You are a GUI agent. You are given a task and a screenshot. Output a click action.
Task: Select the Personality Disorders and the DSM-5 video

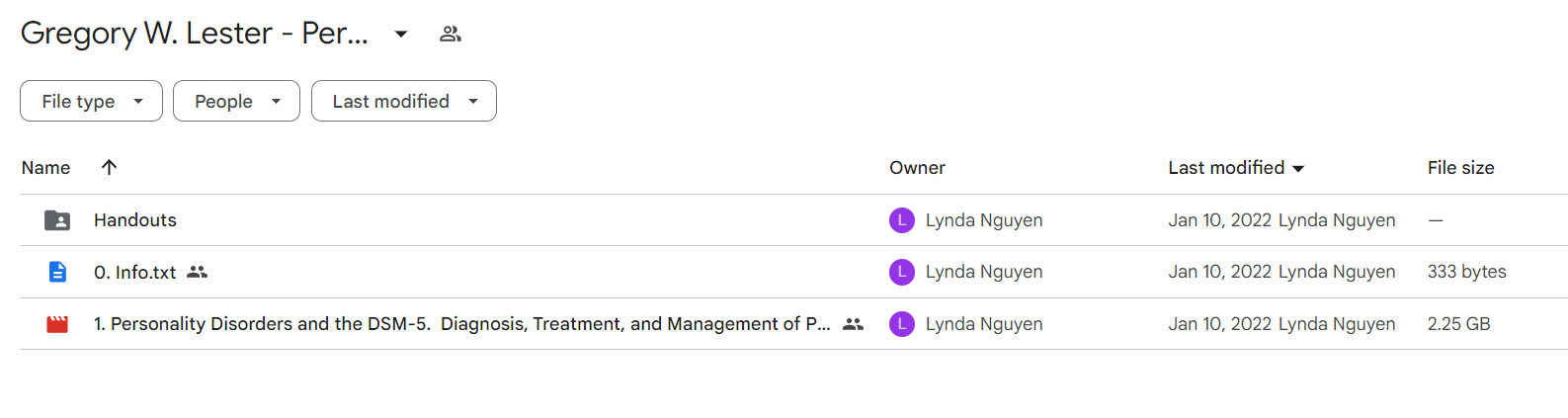pos(461,324)
